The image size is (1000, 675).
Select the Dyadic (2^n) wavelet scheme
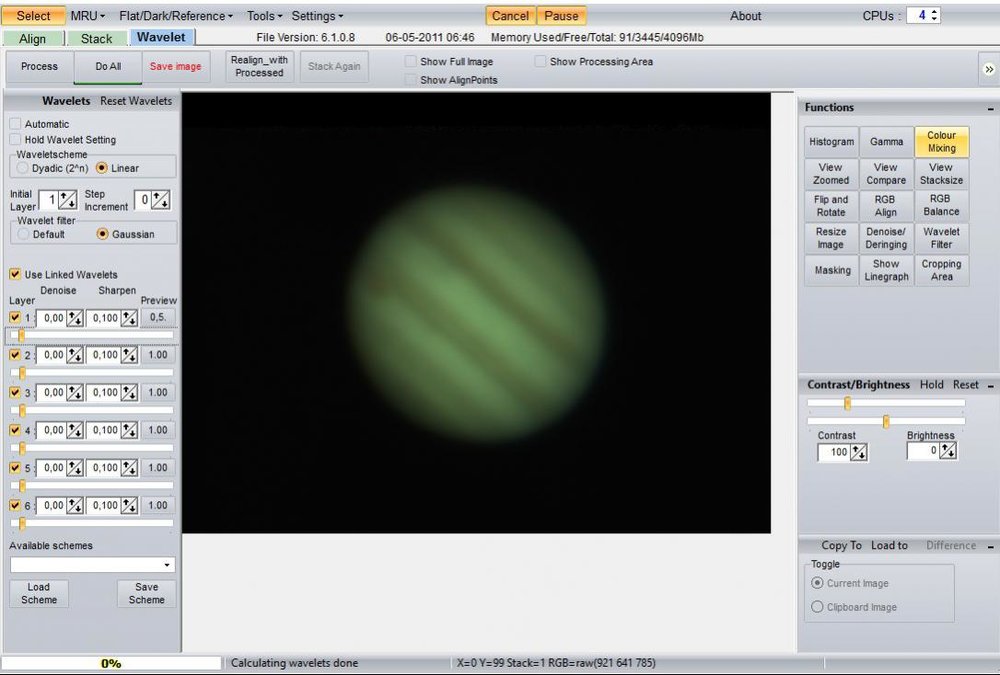(x=23, y=168)
